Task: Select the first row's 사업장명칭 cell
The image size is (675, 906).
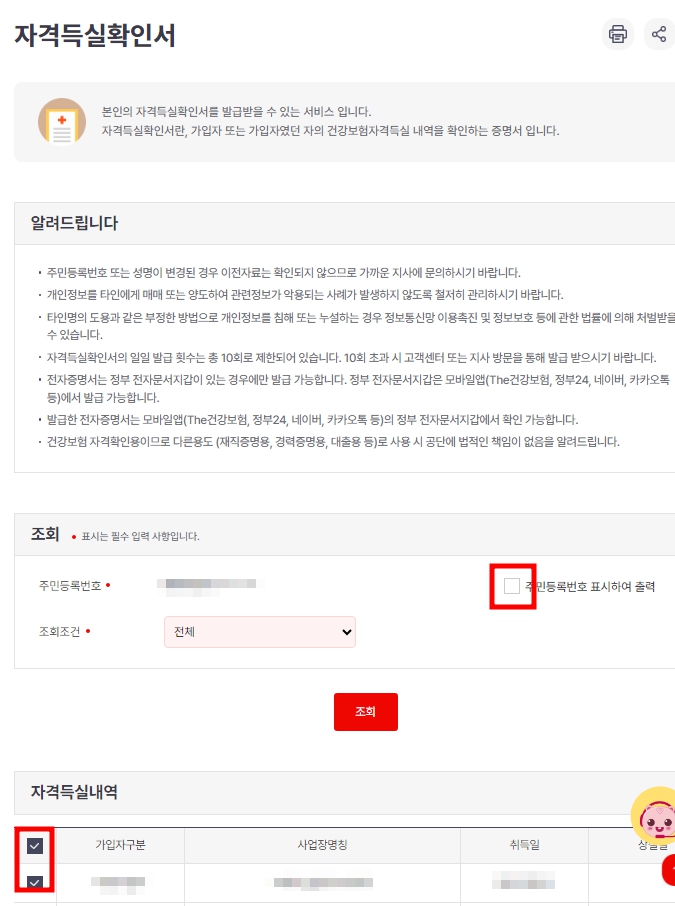Action: (x=322, y=883)
